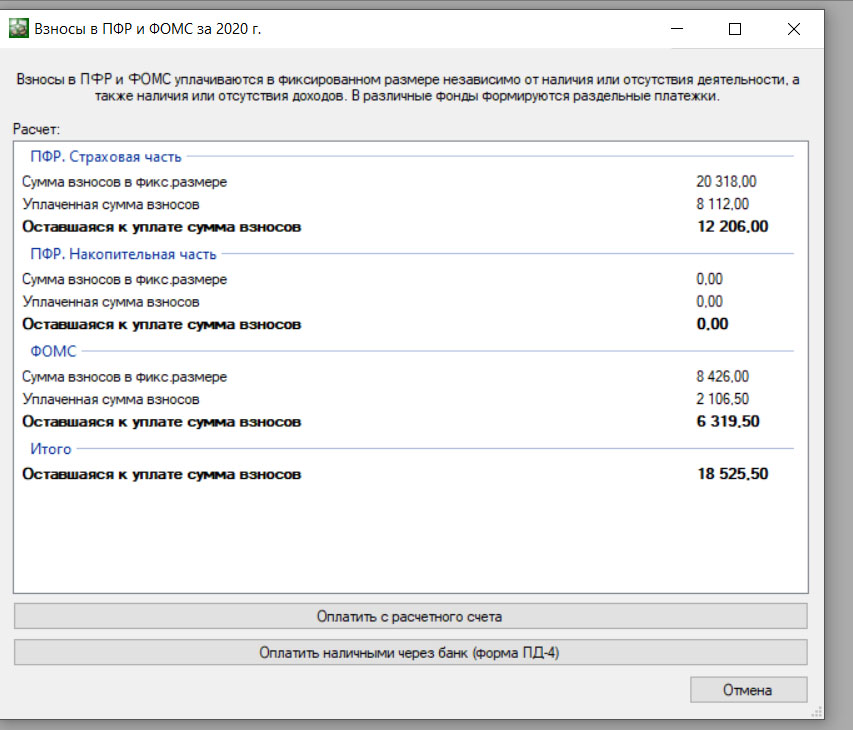Screen dimensions: 853x730
Task: Click the 8 112,00 paid amount
Action: point(722,204)
